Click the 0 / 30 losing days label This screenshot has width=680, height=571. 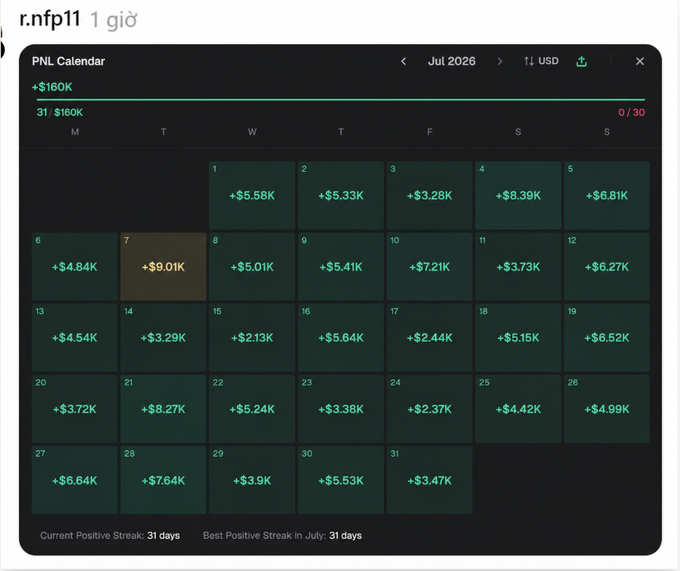[631, 112]
